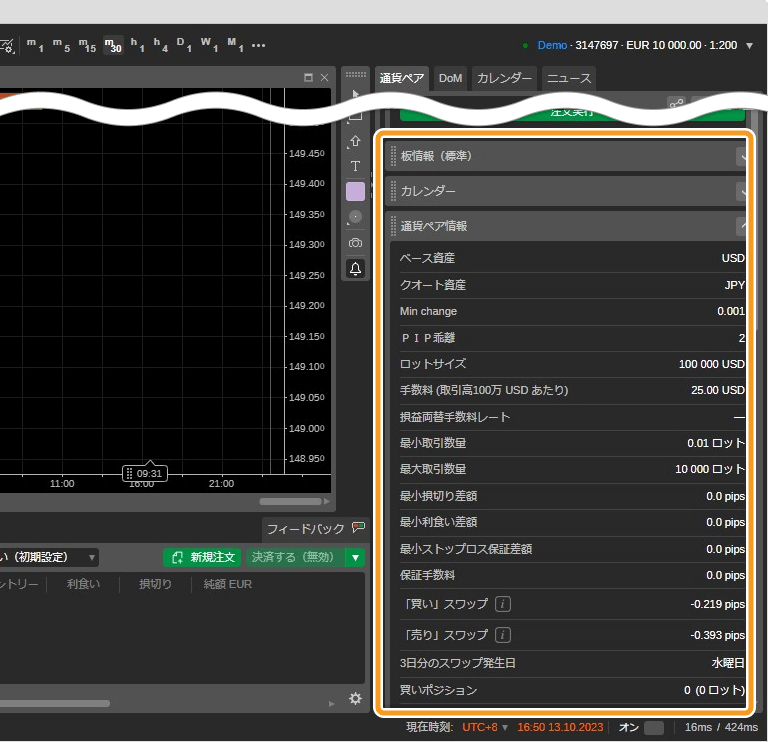Viewport: 768px width, 742px height.
Task: Close the chart panel
Action: click(x=324, y=77)
